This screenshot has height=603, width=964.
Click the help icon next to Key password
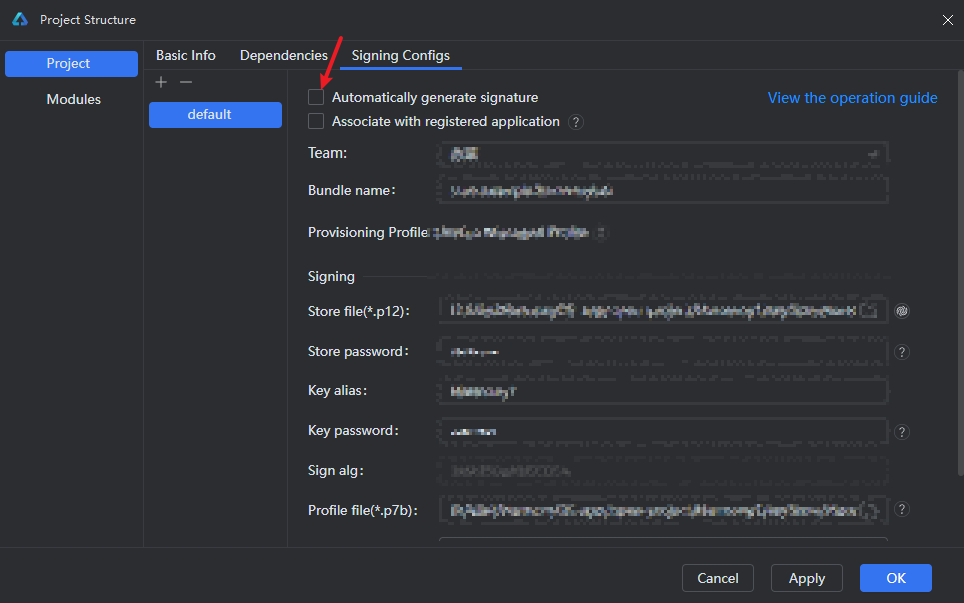coord(901,432)
